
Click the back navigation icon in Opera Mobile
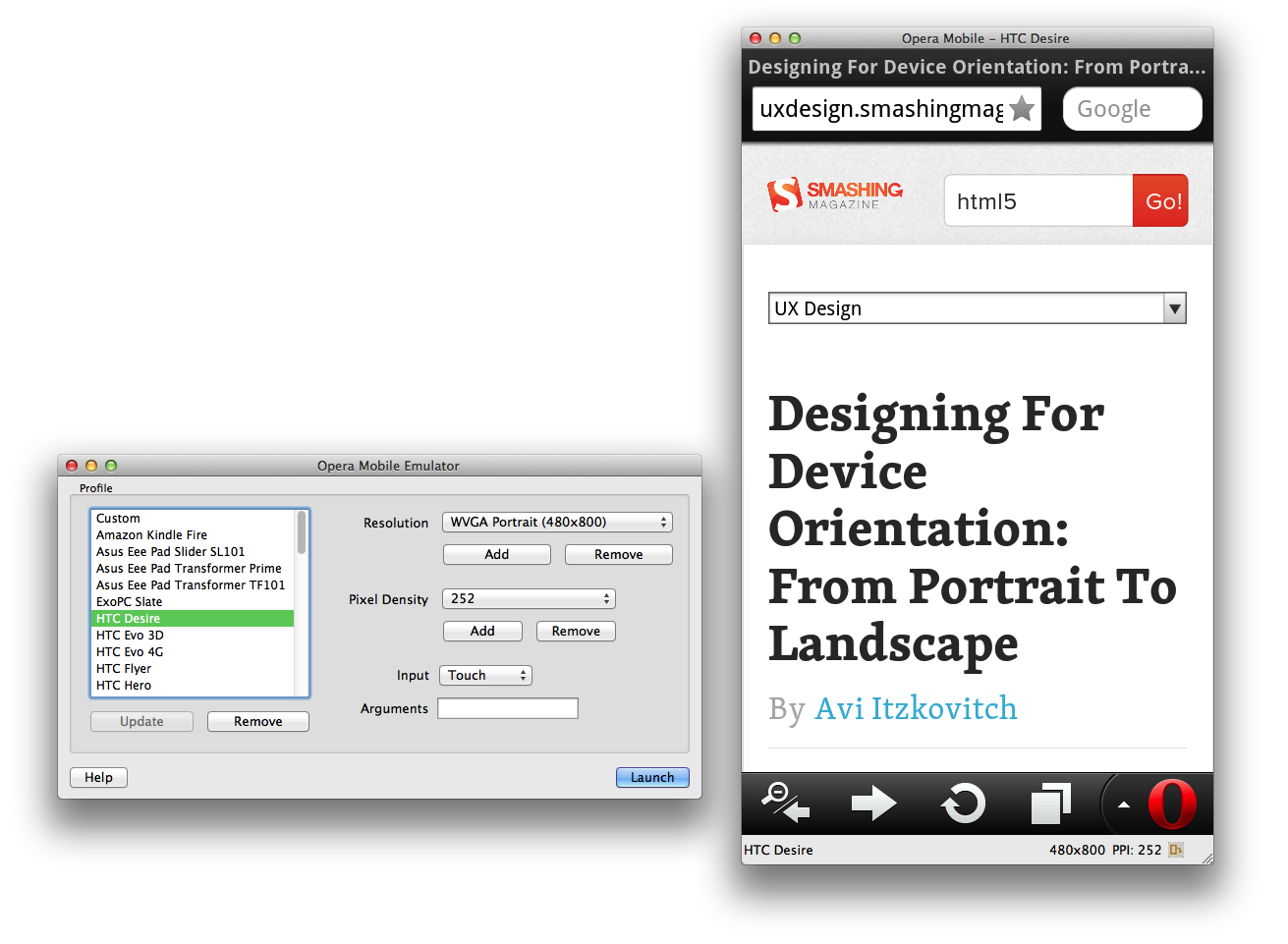[783, 804]
